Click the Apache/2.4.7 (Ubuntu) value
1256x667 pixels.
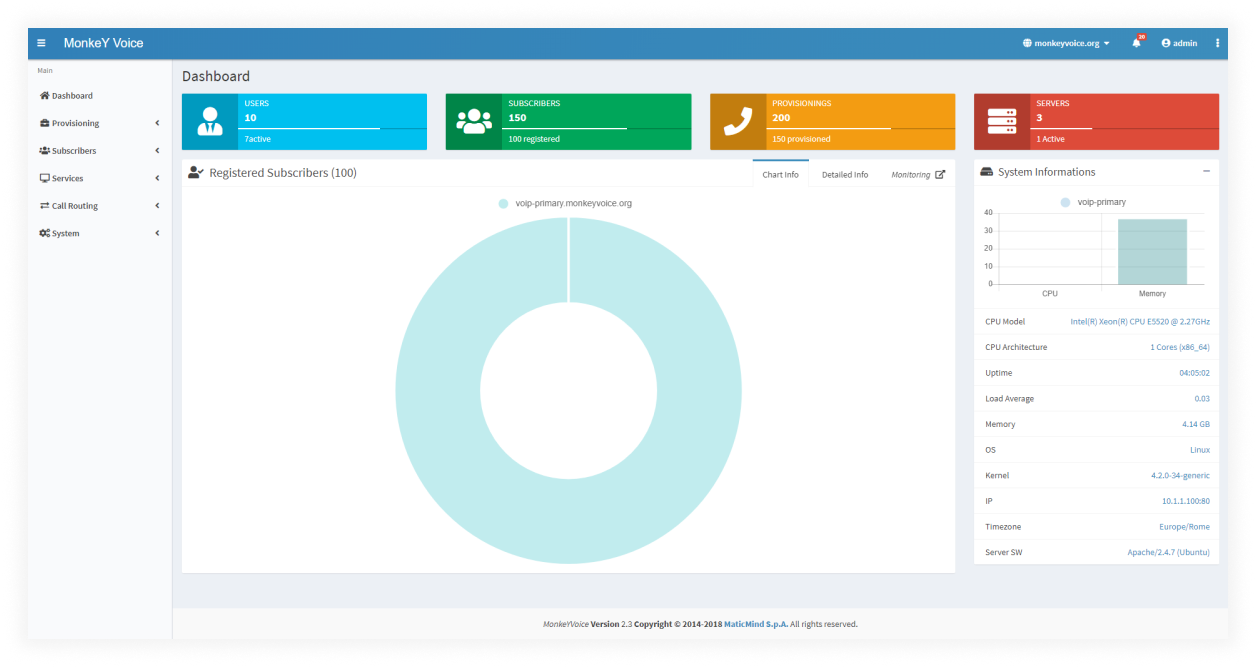click(1168, 552)
